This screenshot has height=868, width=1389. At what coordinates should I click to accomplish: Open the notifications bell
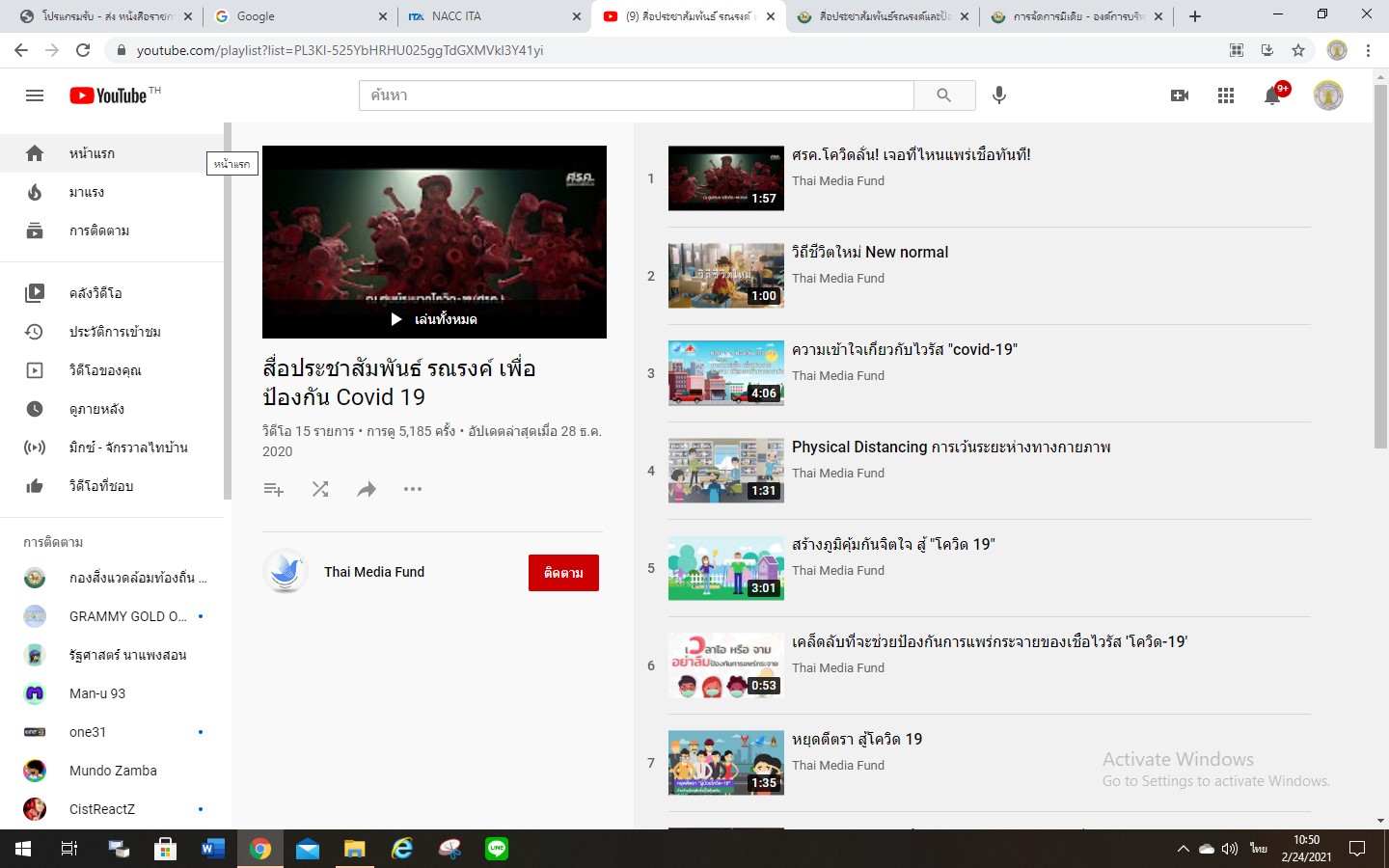(1272, 95)
